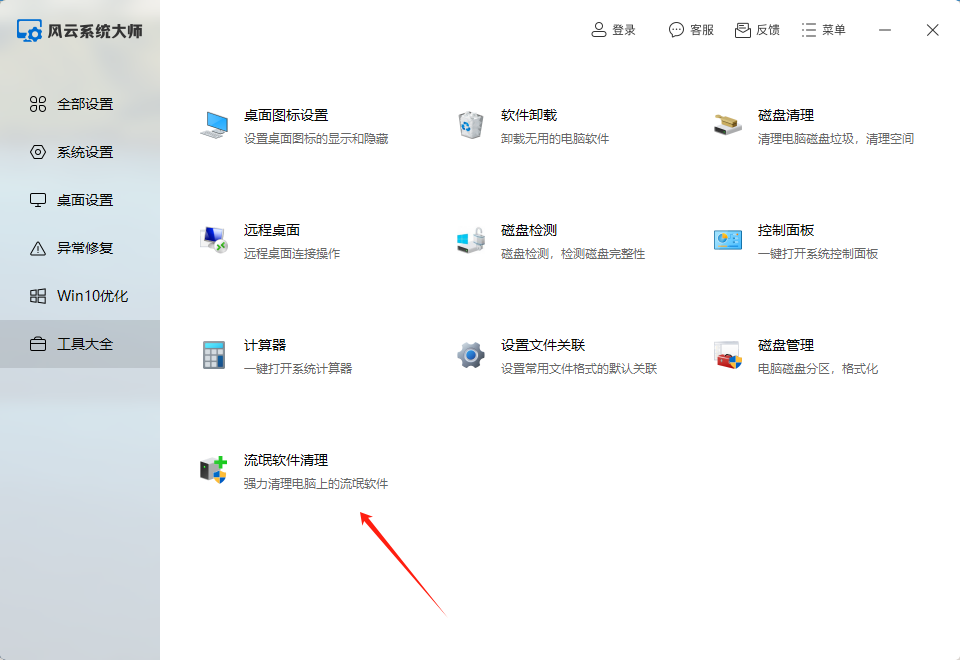Click description 设置常用文件格式的默认关联
960x660 pixels.
pos(579,369)
